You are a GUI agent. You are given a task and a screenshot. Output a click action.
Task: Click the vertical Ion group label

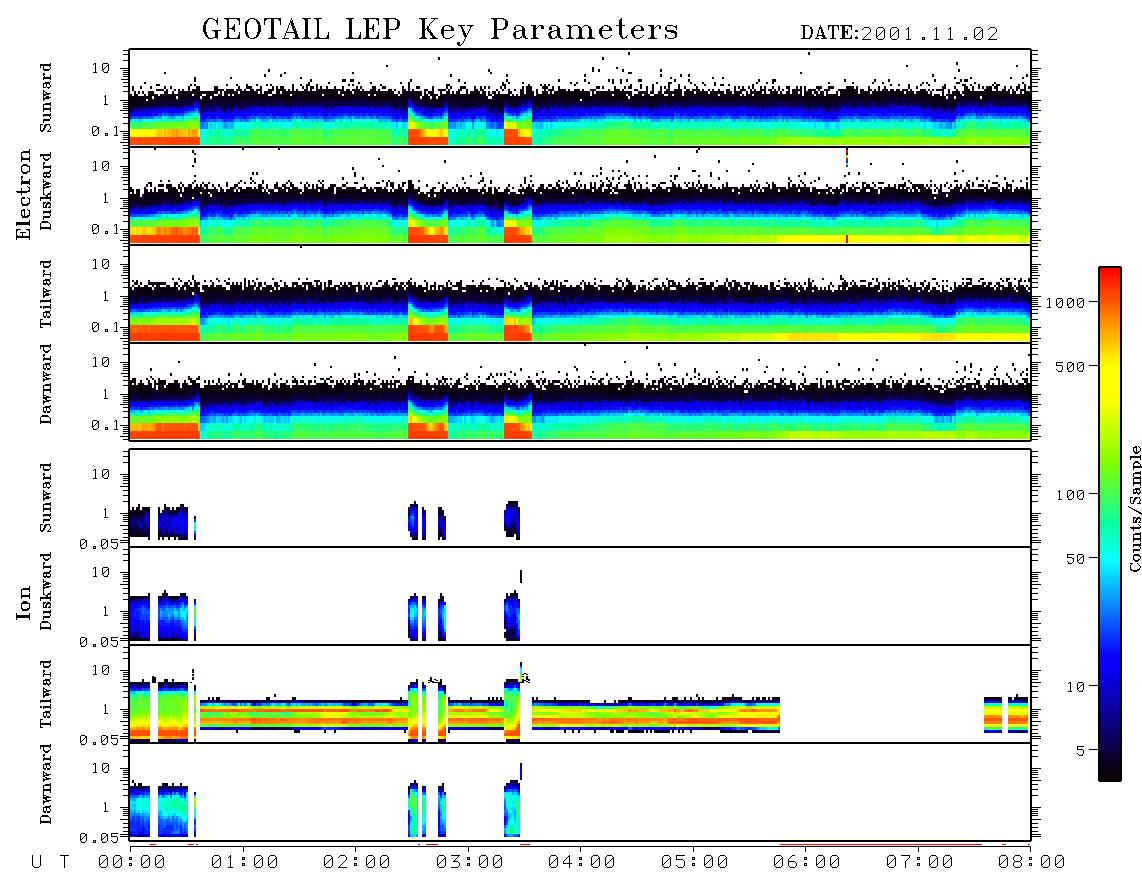tap(23, 602)
